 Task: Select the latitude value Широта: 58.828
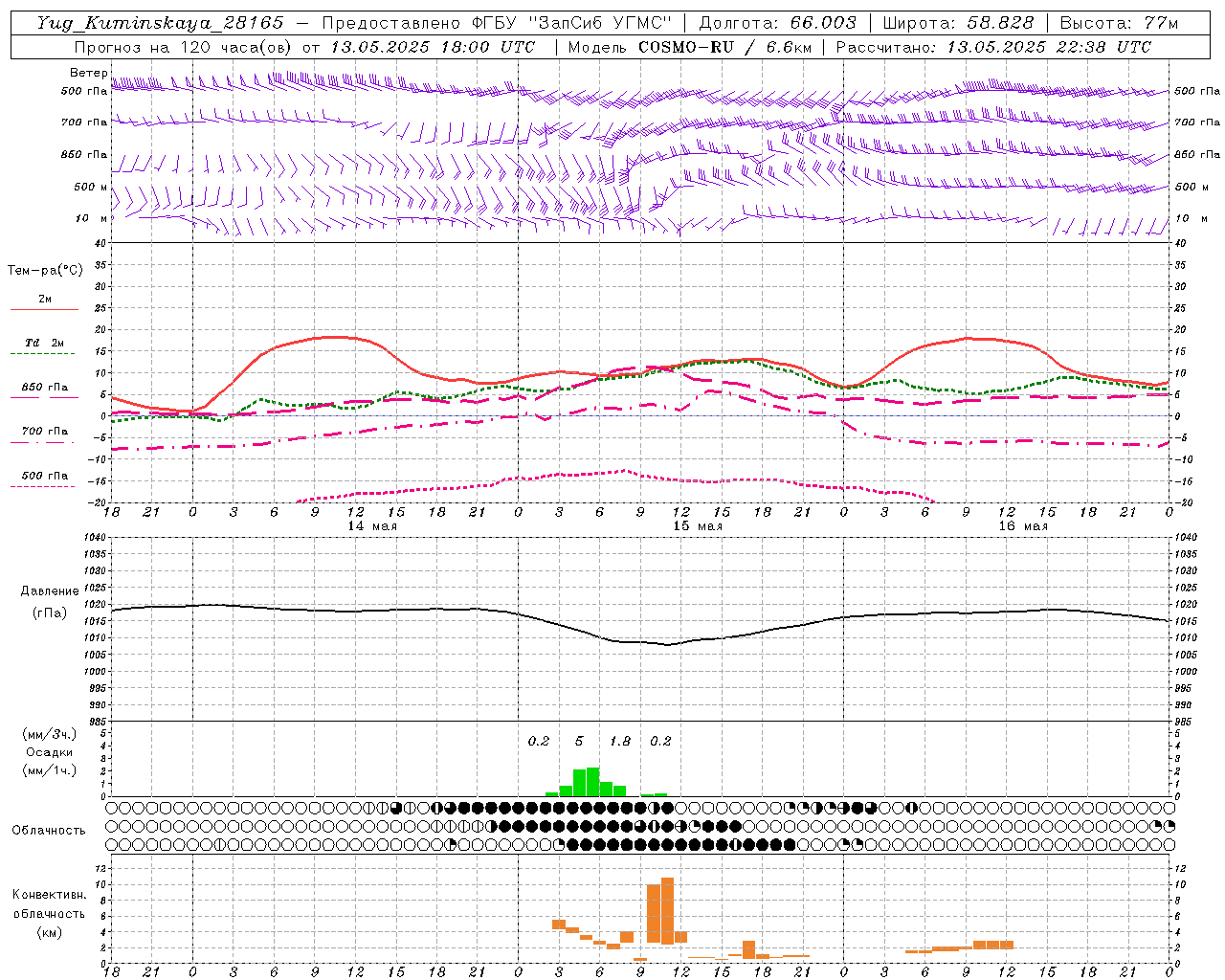coord(958,23)
